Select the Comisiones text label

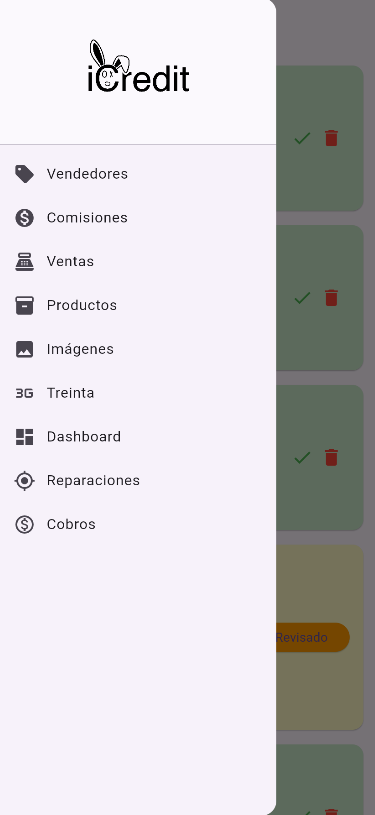[87, 217]
